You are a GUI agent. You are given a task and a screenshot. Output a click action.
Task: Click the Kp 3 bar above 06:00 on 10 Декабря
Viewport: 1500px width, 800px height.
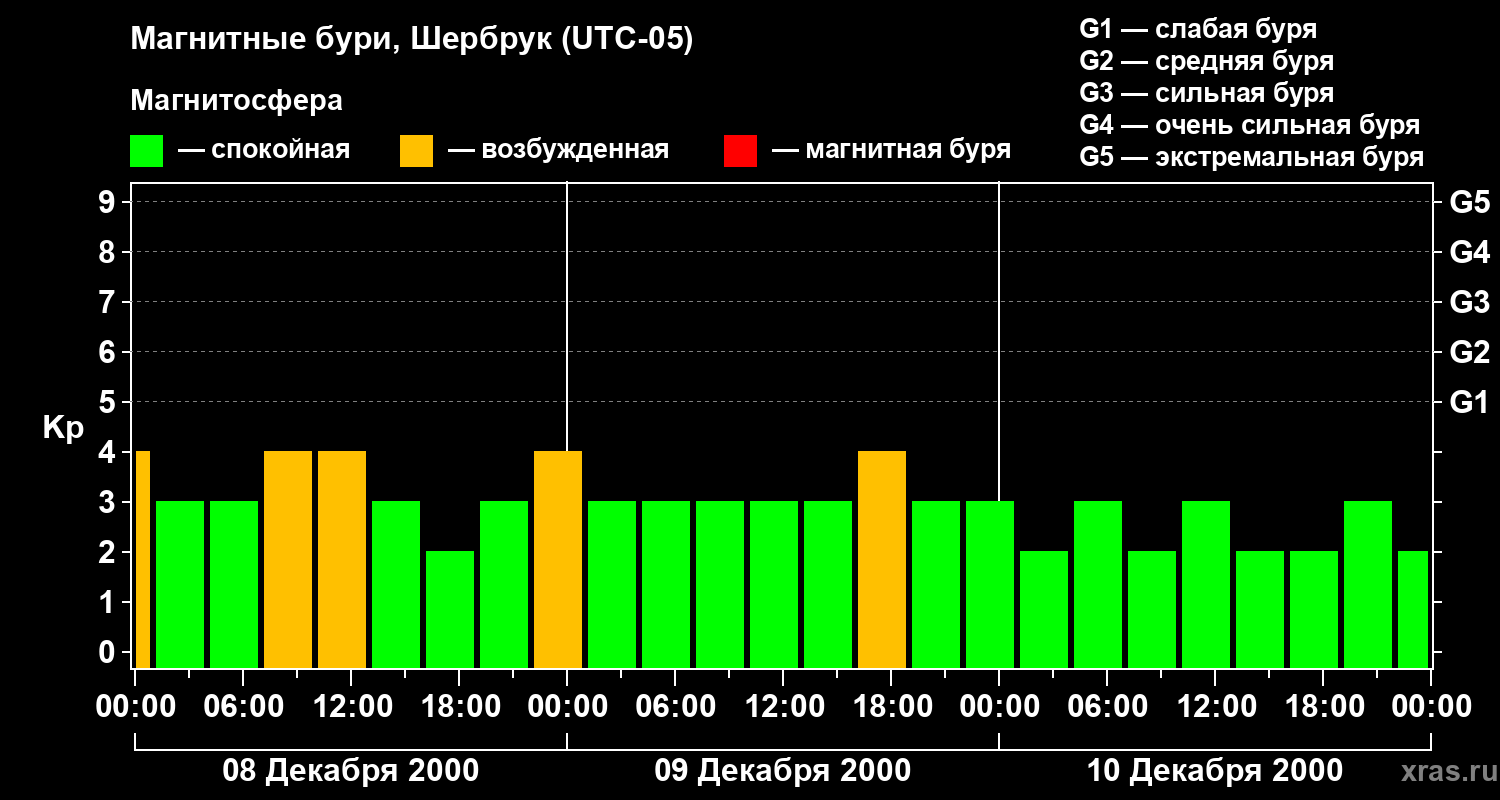tap(1098, 584)
